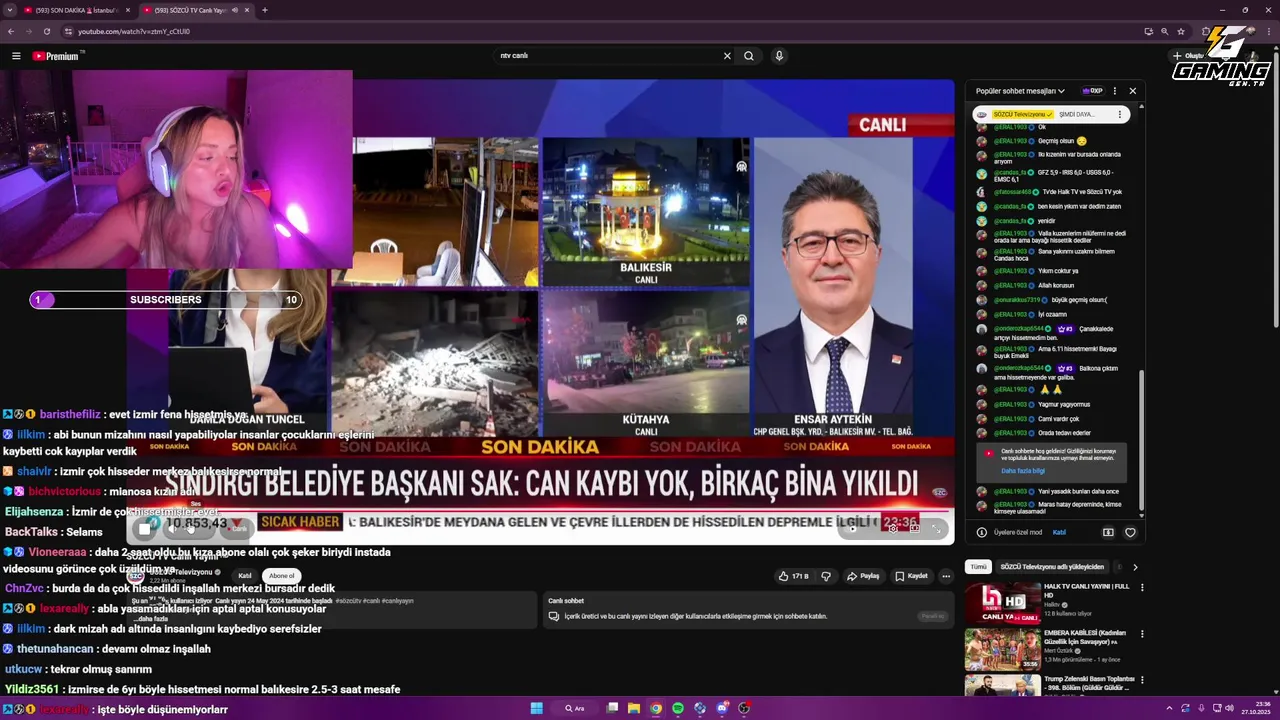The height and width of the screenshot is (720, 1280).
Task: Expand description with ...daha fazla
Action: tap(153, 619)
